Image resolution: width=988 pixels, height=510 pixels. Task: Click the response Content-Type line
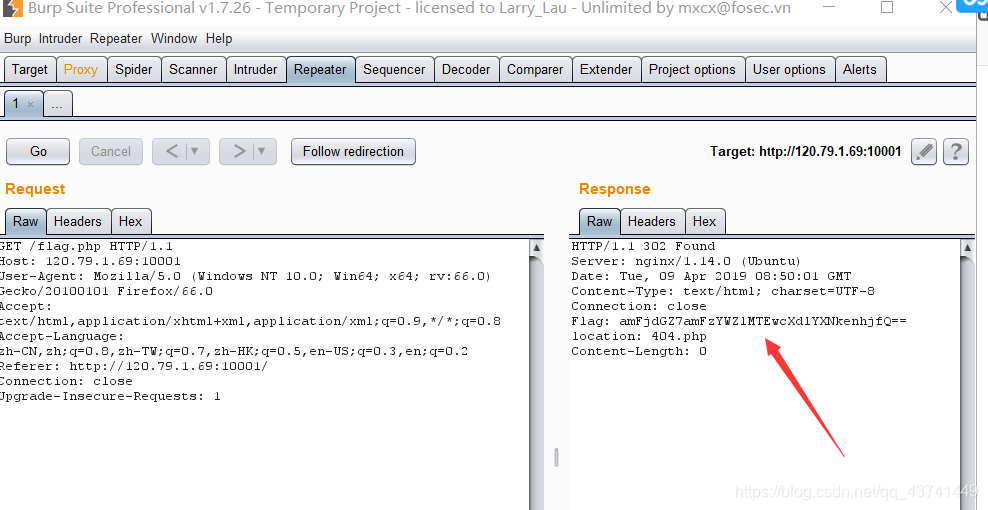click(723, 291)
